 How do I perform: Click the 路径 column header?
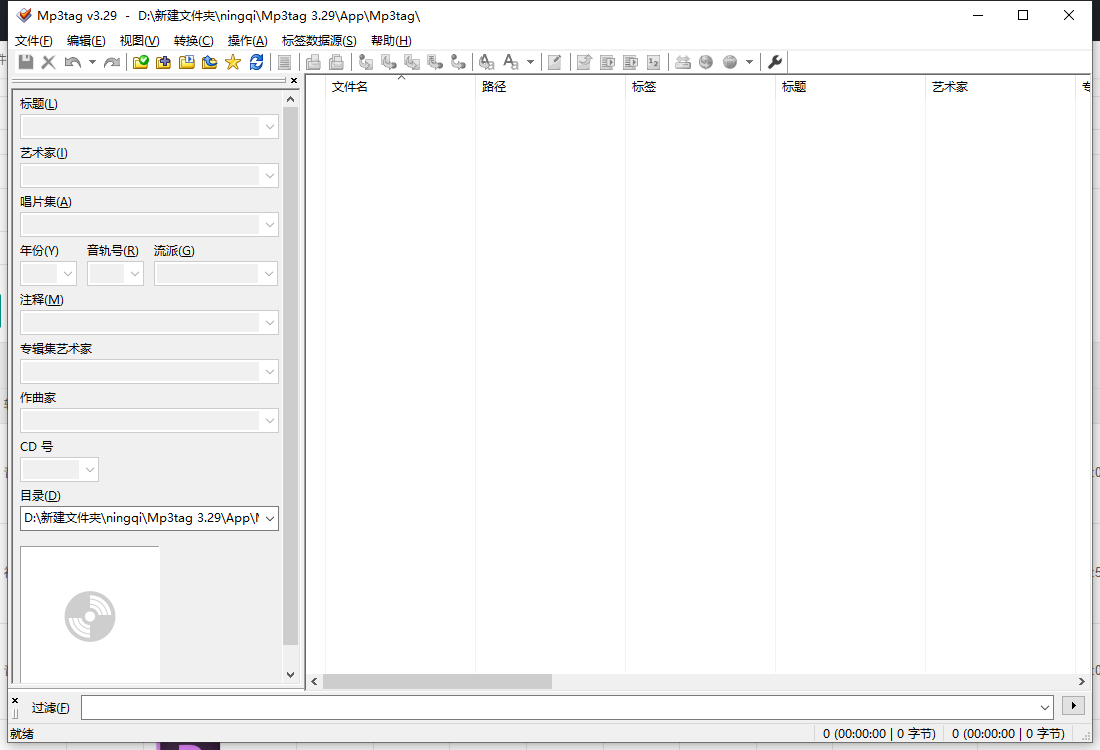pos(550,86)
